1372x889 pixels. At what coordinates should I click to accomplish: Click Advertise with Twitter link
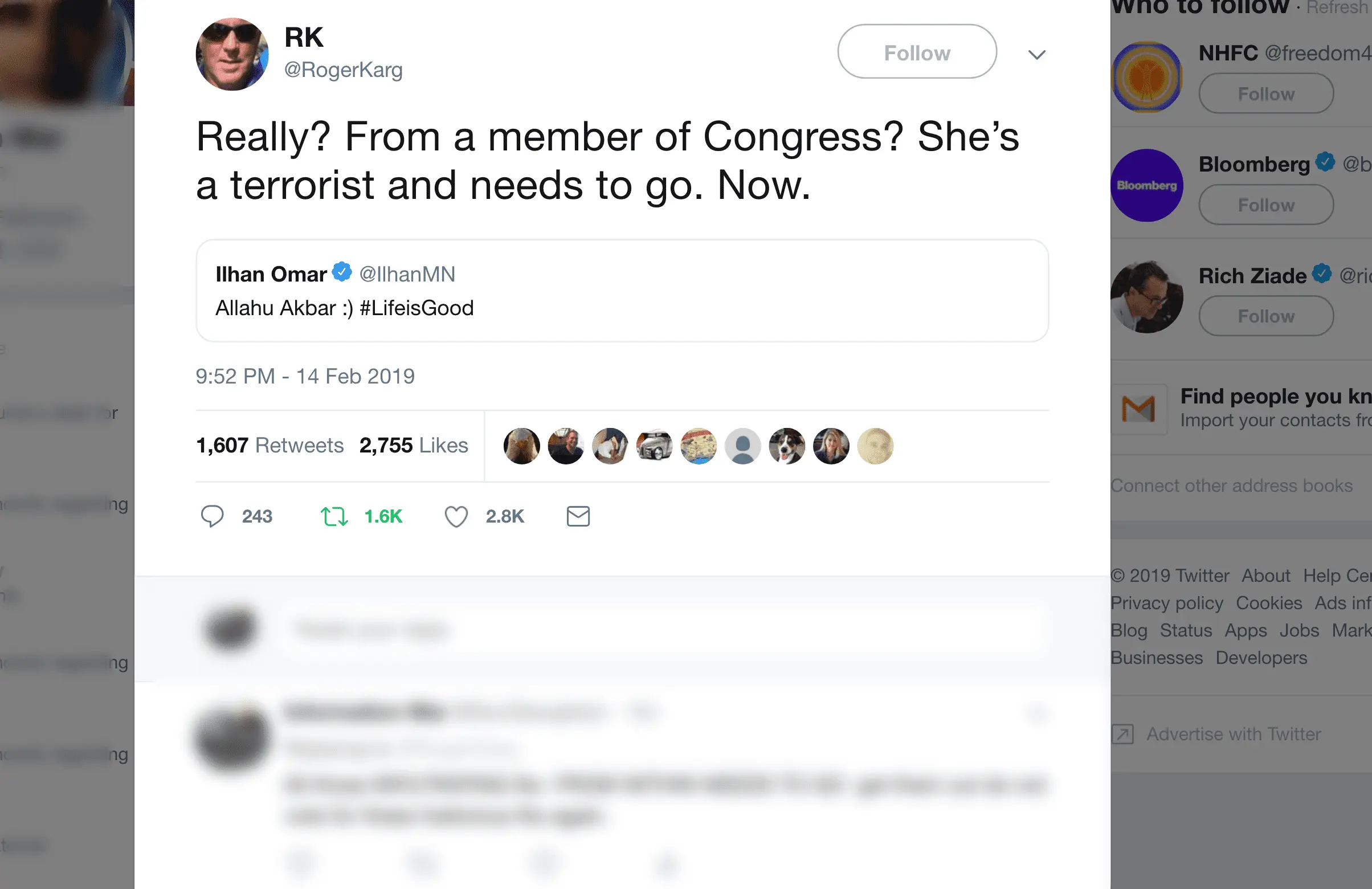click(1233, 734)
